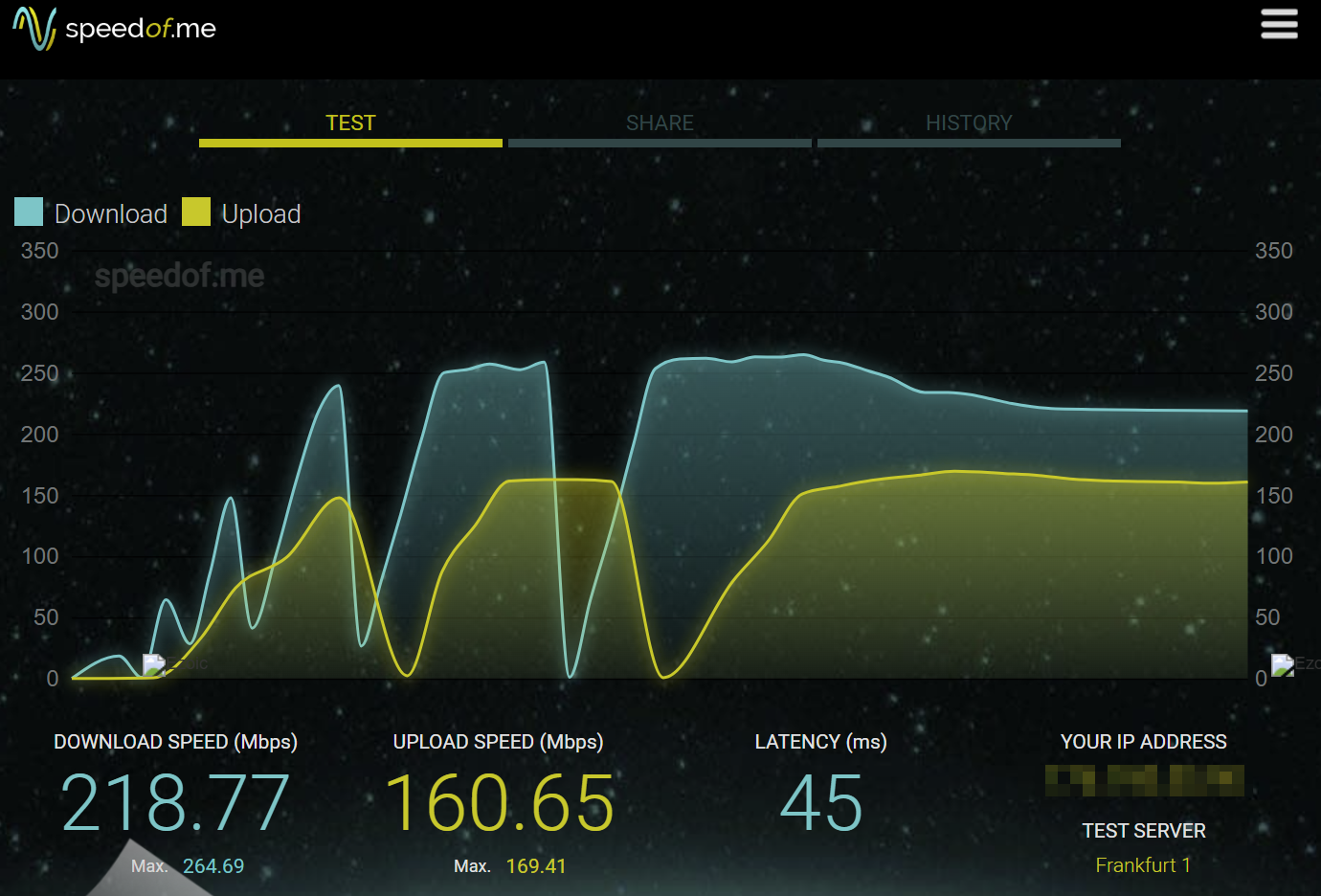Click the blurred IP address field
Screen dimensions: 1321x896
1145,780
